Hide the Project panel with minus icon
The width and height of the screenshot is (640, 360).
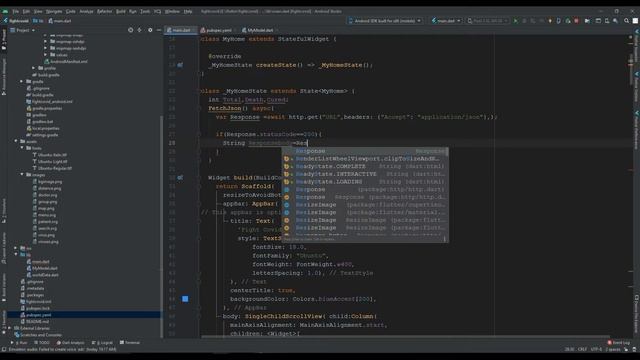tap(159, 30)
